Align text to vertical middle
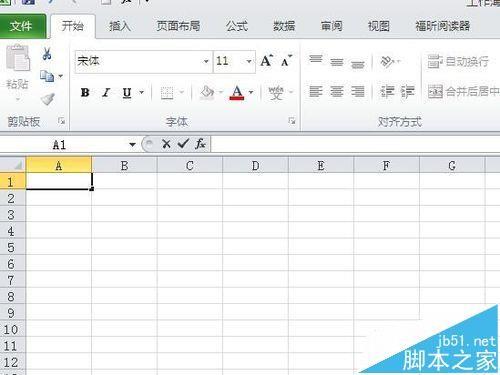Image resolution: width=500 pixels, height=375 pixels. [x=337, y=61]
